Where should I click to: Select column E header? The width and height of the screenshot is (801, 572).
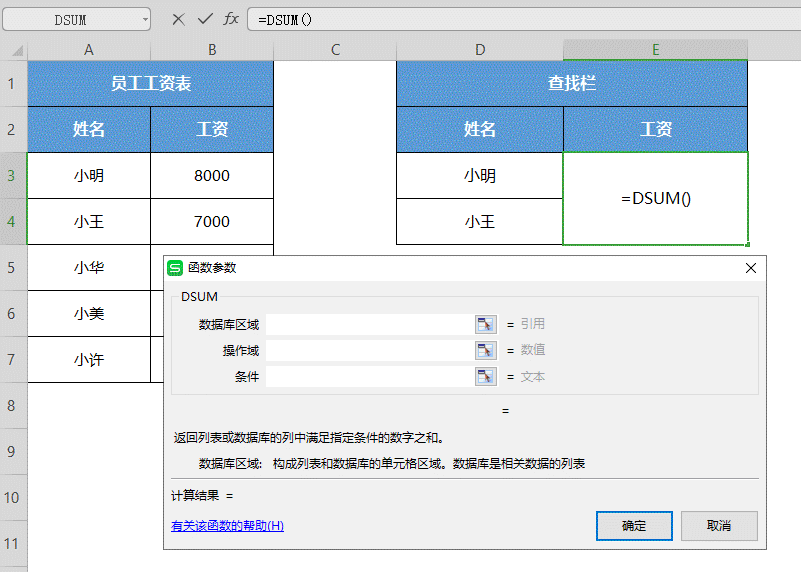click(x=655, y=50)
